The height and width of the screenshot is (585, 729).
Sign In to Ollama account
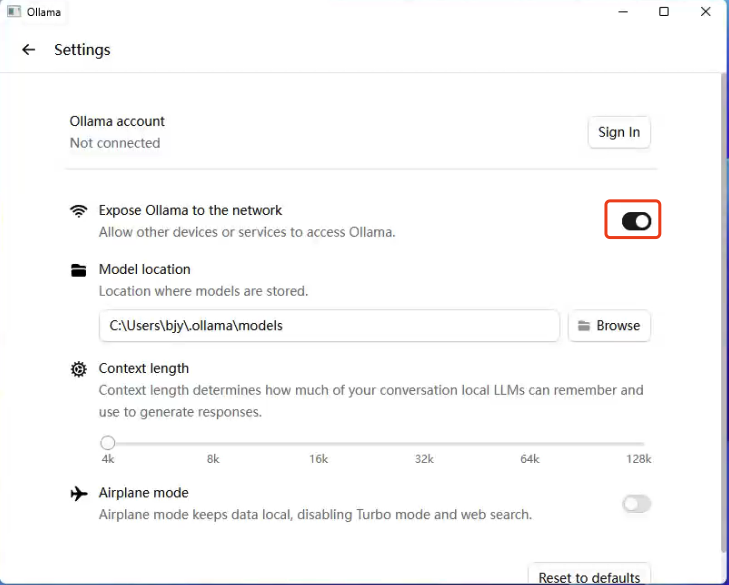[x=619, y=132]
